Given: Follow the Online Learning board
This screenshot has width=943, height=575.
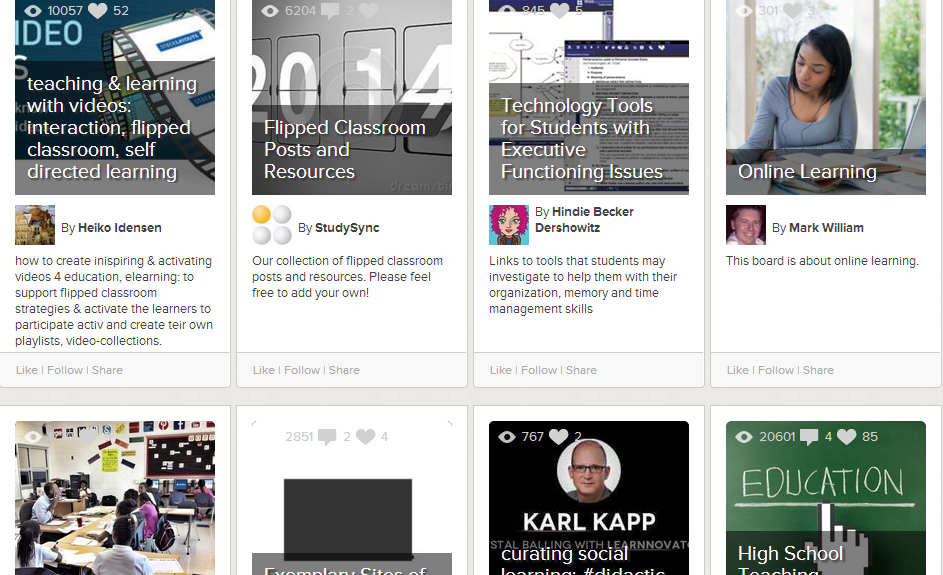Looking at the screenshot, I should coord(776,370).
